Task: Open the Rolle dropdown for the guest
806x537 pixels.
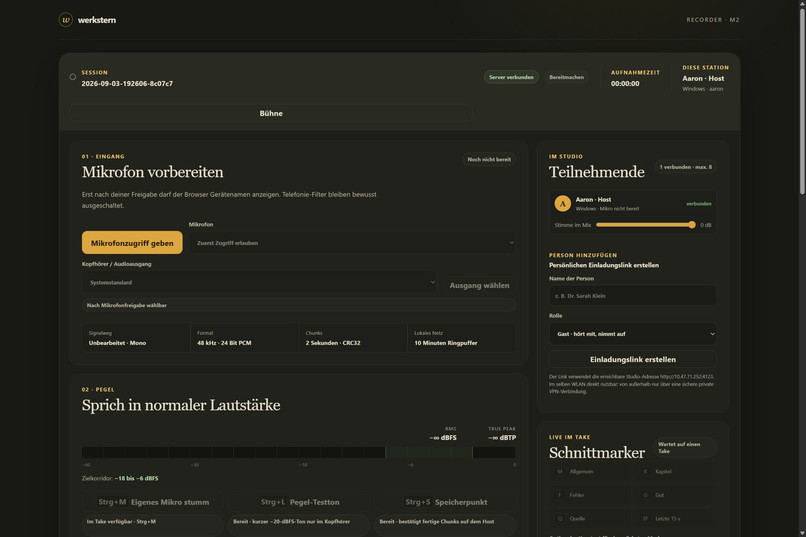Action: (x=633, y=334)
